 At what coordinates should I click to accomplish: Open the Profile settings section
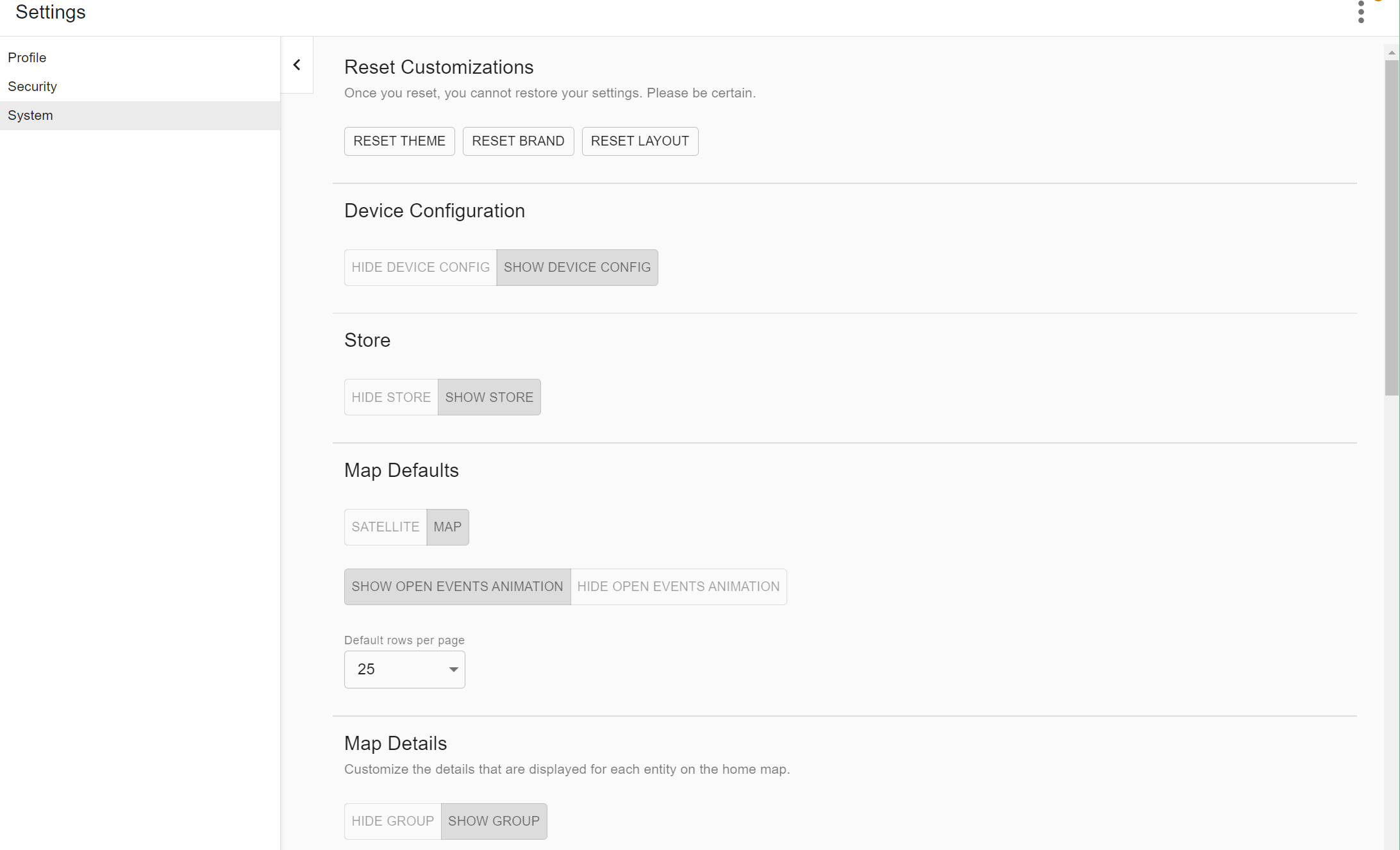tap(27, 58)
